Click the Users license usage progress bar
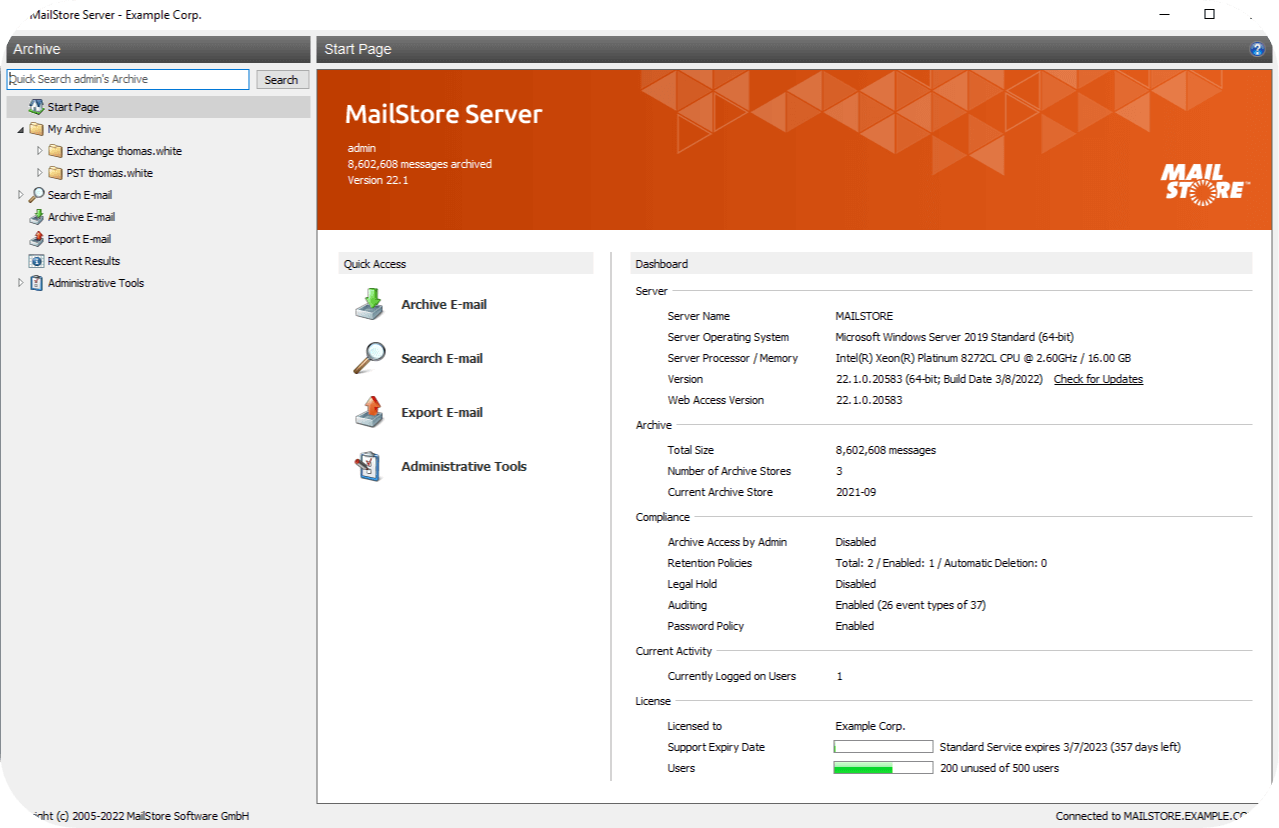 (x=883, y=768)
